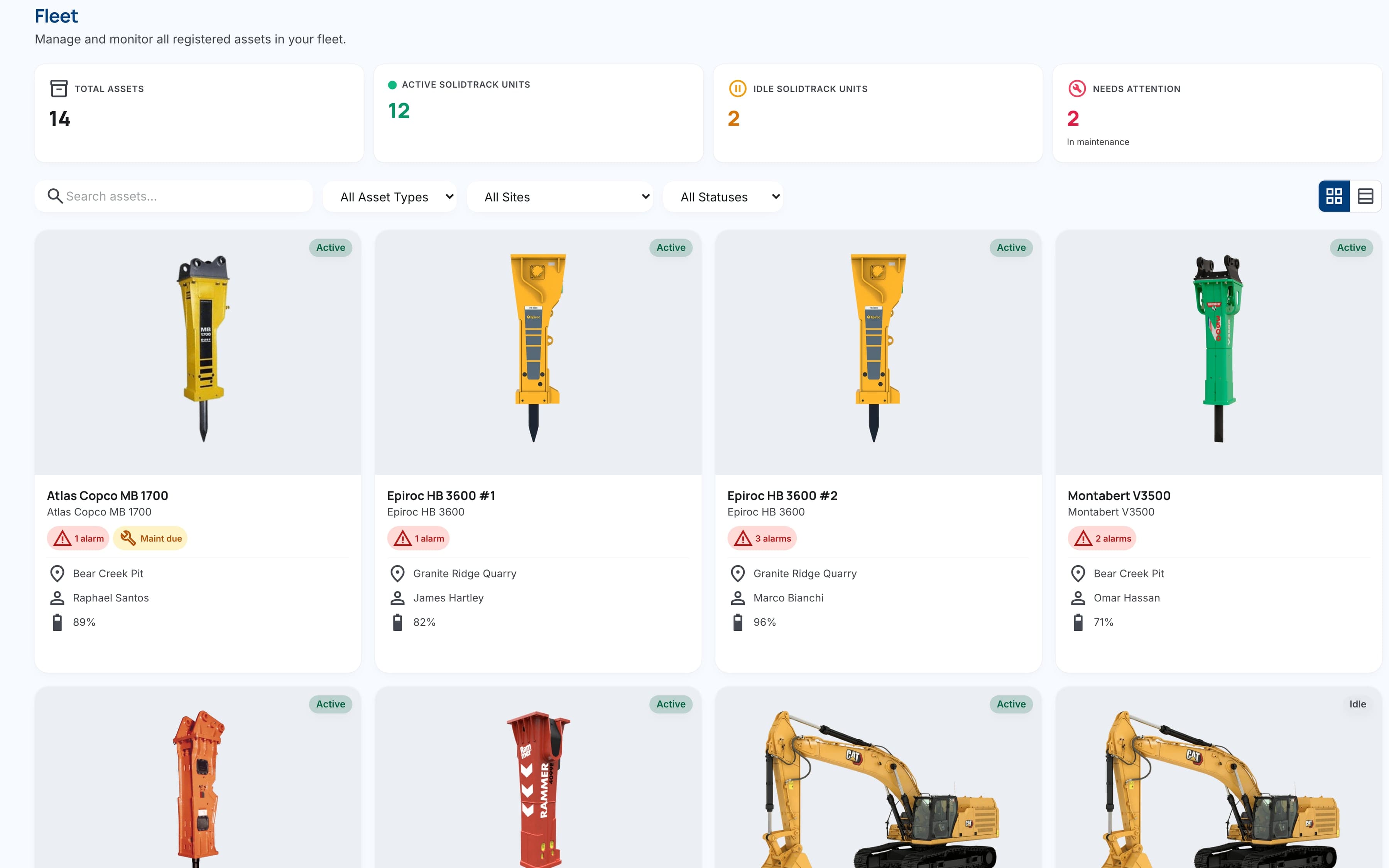This screenshot has width=1389, height=868.
Task: Open the red Rammer breaker image
Action: click(x=538, y=789)
